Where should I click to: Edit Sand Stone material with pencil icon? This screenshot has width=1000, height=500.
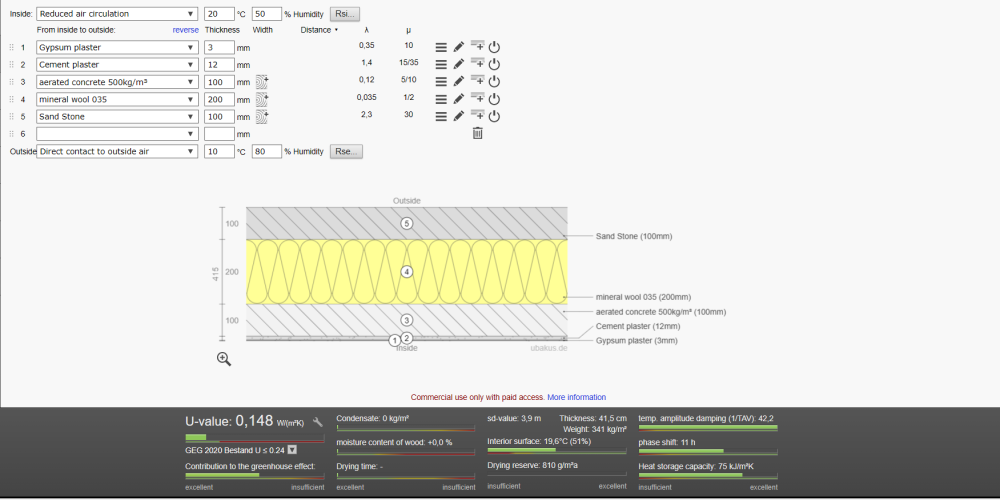459,116
